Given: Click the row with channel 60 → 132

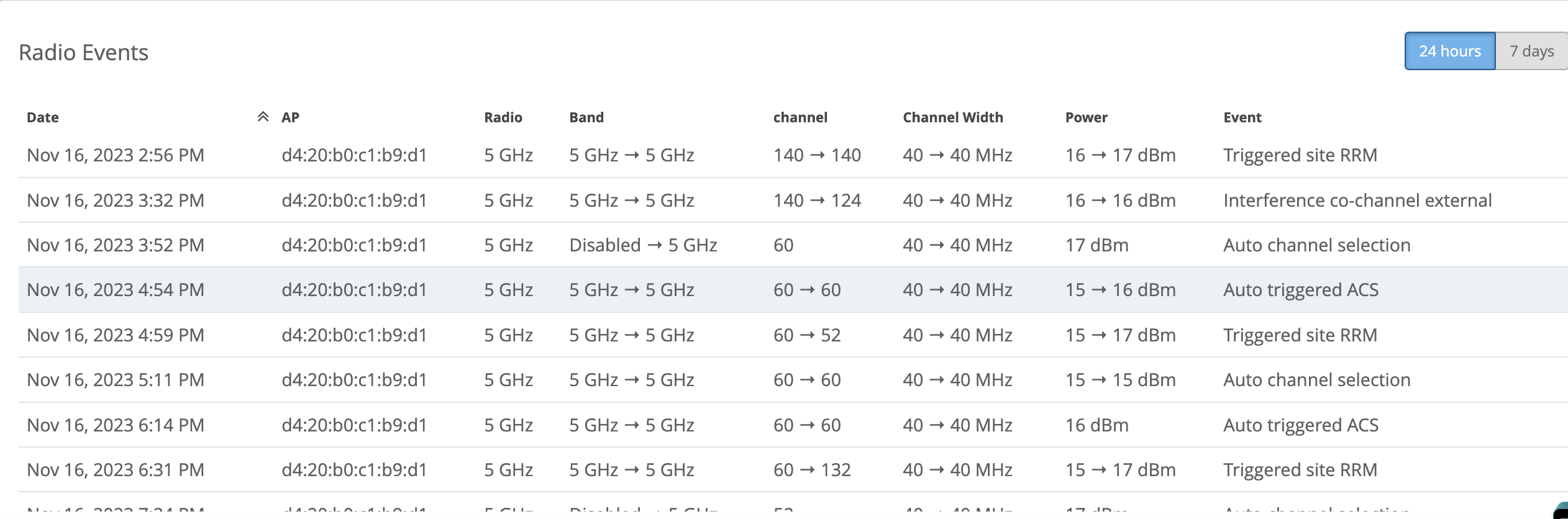Looking at the screenshot, I should tap(811, 470).
